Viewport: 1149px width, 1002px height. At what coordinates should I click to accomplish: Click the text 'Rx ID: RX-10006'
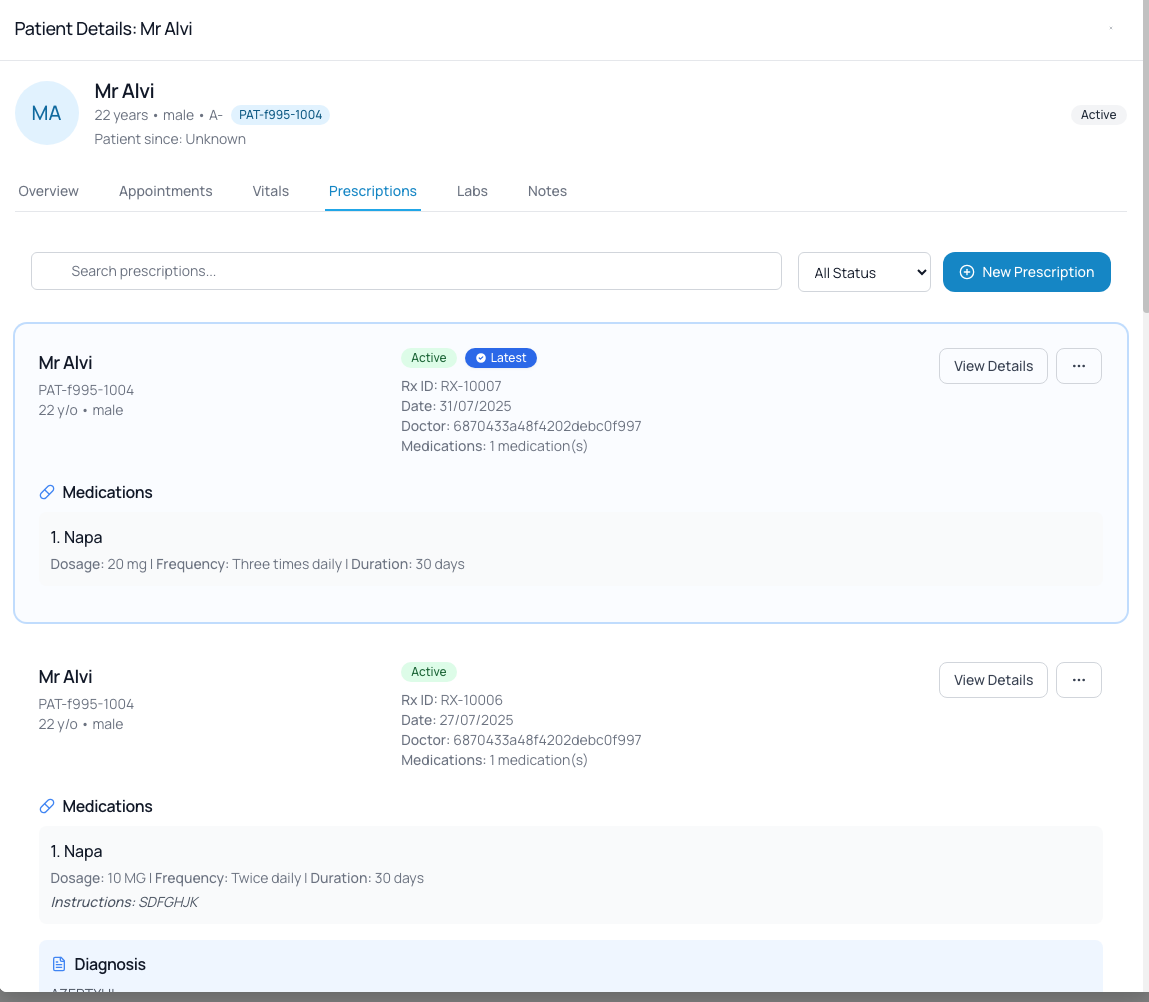pos(451,700)
